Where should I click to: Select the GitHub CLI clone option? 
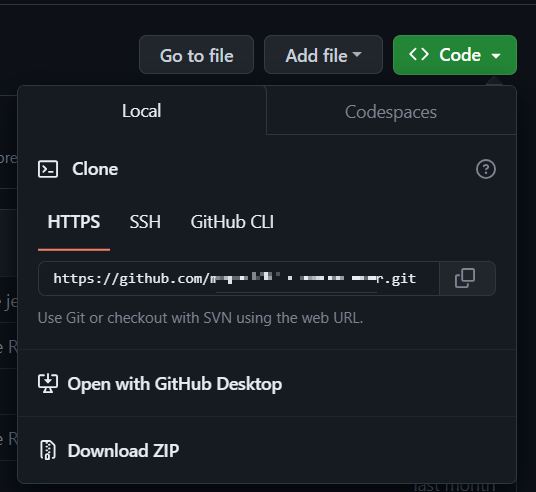click(x=232, y=222)
